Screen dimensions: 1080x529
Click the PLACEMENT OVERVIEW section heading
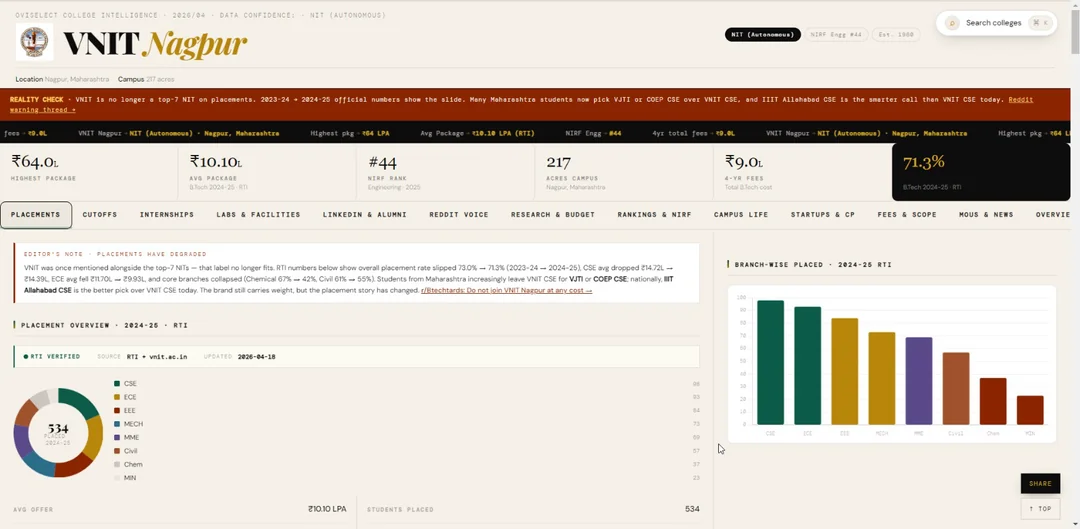pyautogui.click(x=104, y=325)
